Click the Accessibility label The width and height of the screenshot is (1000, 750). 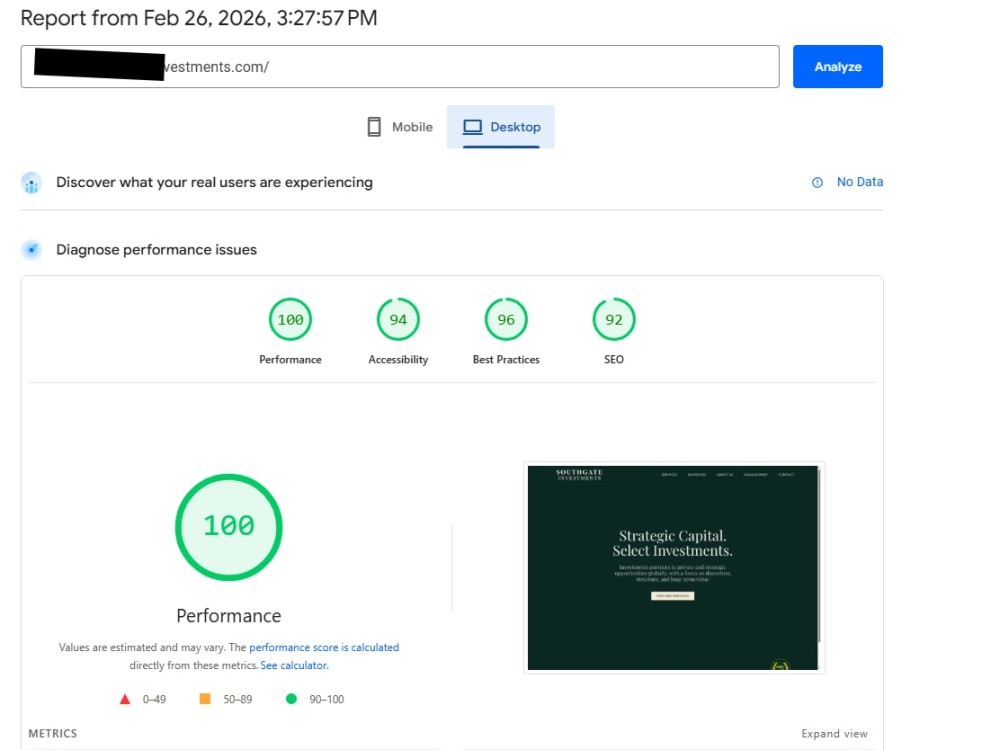click(398, 360)
